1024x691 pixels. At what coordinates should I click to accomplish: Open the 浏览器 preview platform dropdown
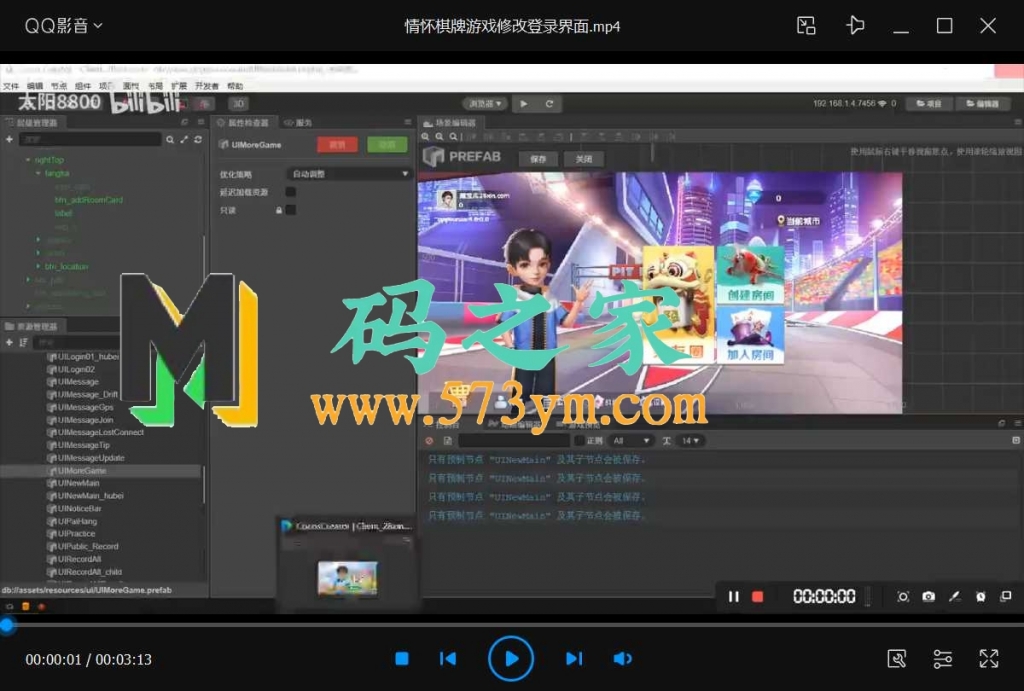tap(485, 104)
